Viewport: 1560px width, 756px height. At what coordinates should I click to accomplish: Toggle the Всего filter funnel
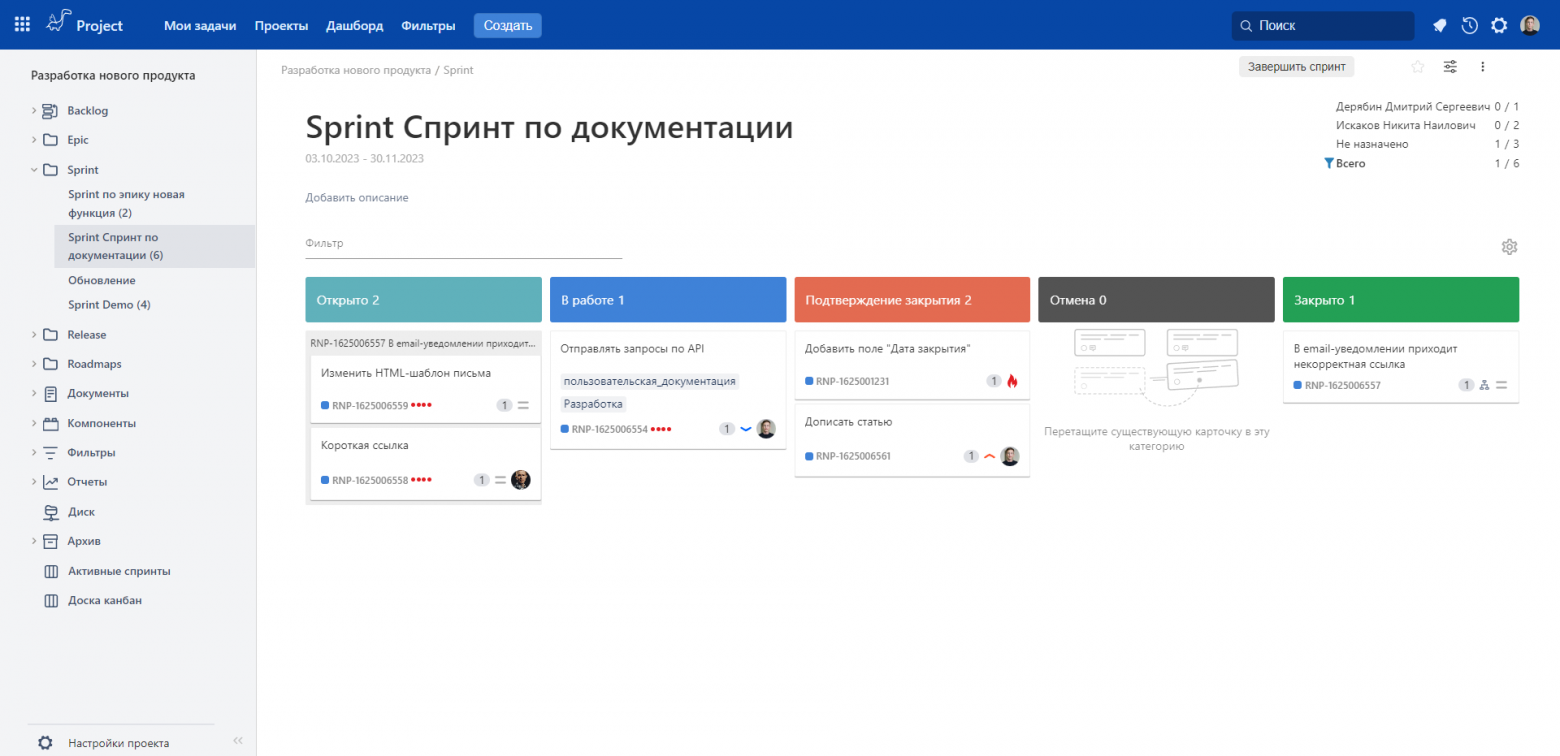point(1329,163)
